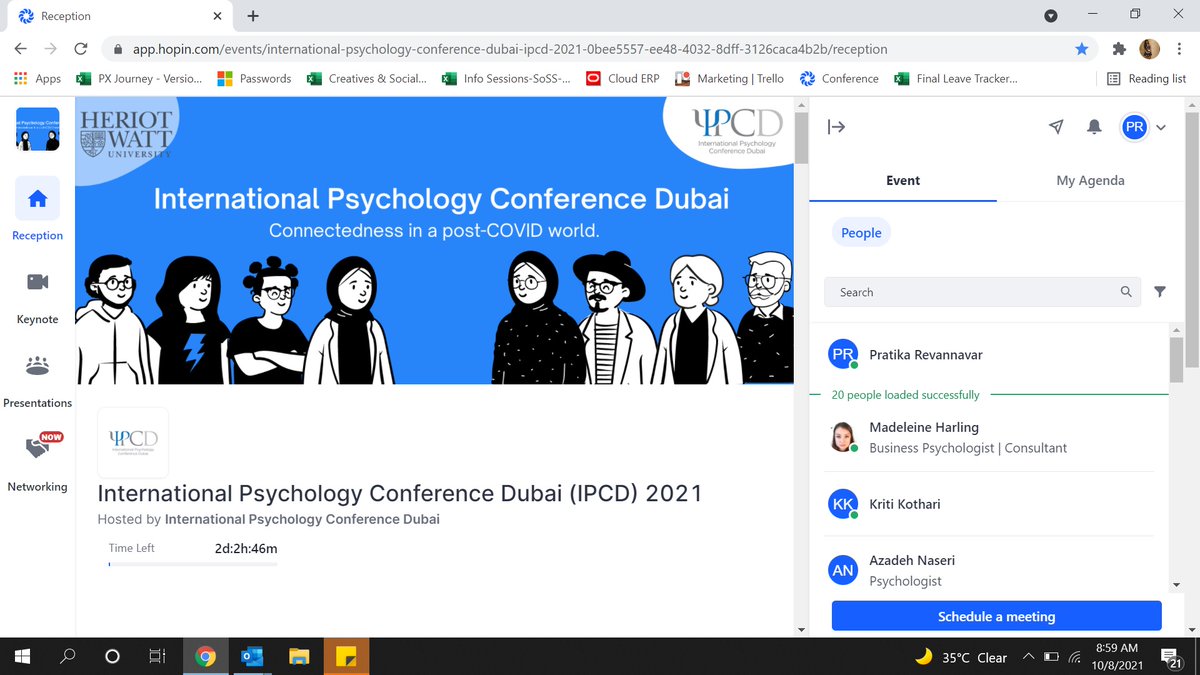Open the Info Sessions-SoSS bookmark
Screen dimensions: 1200x675
click(507, 78)
